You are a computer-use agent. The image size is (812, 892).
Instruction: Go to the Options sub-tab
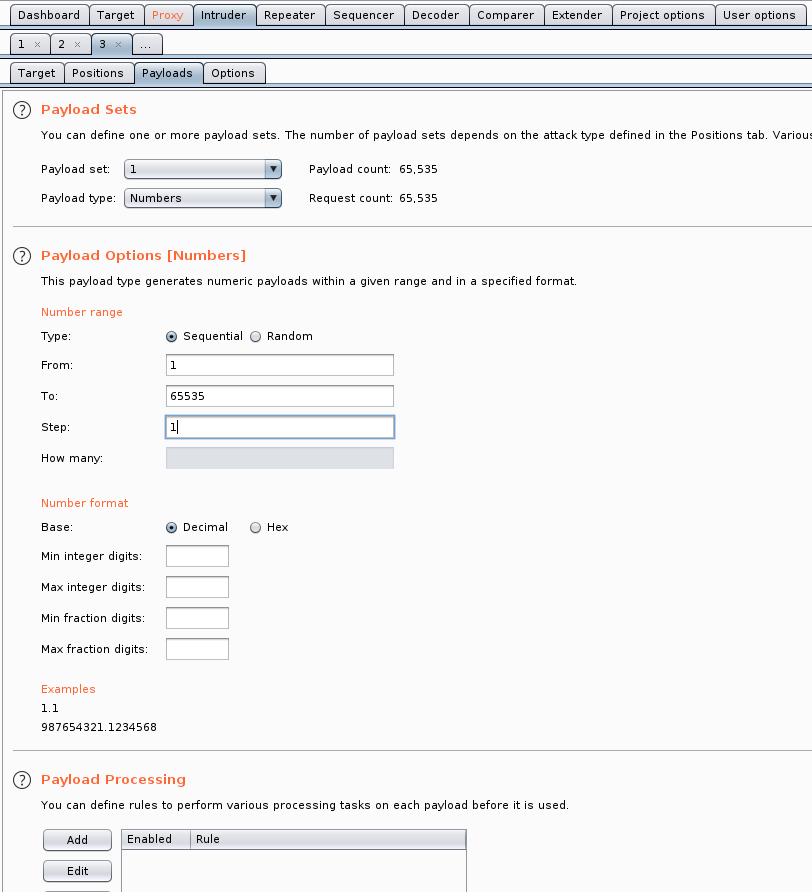[x=233, y=73]
